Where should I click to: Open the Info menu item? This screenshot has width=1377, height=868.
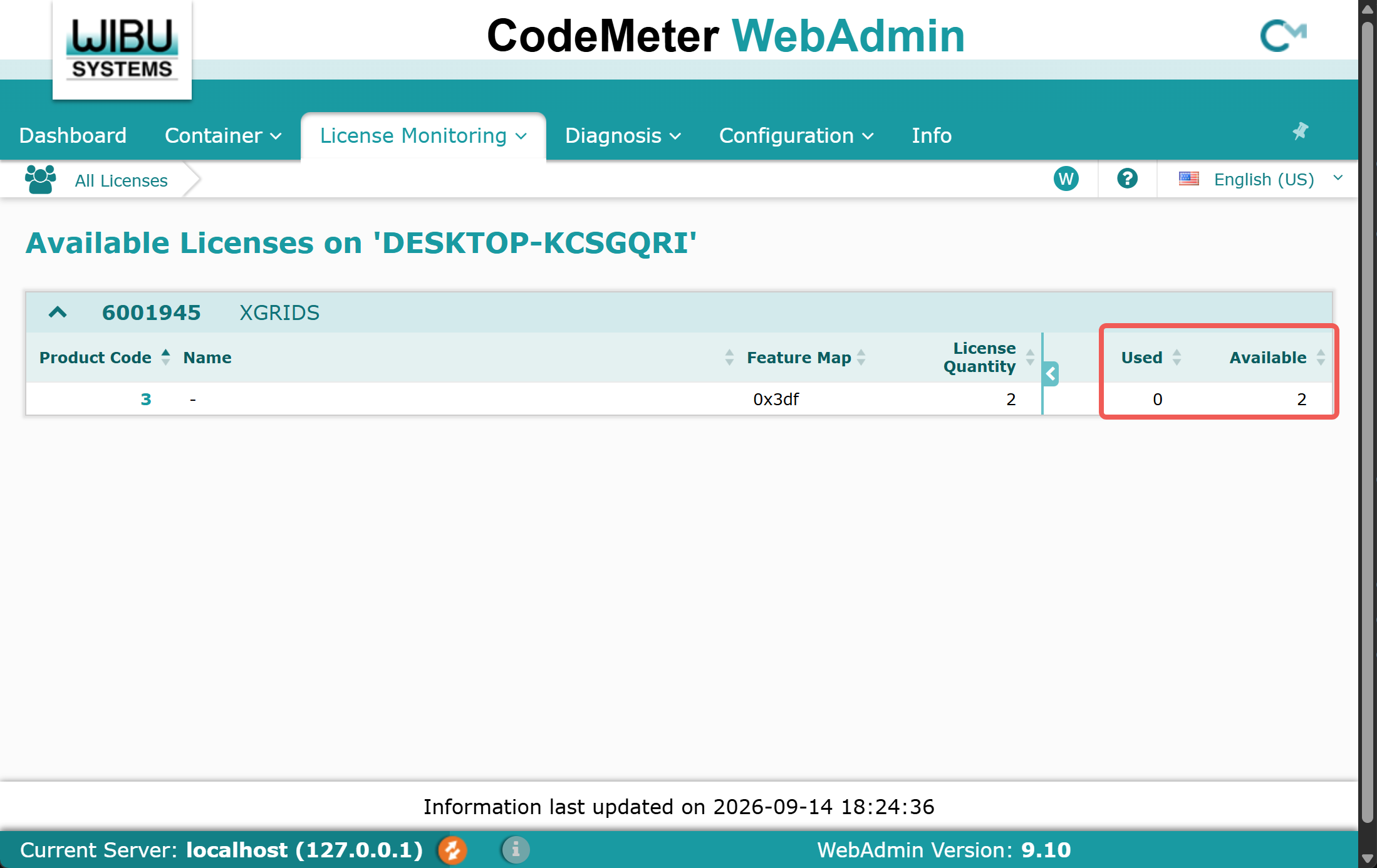(932, 135)
